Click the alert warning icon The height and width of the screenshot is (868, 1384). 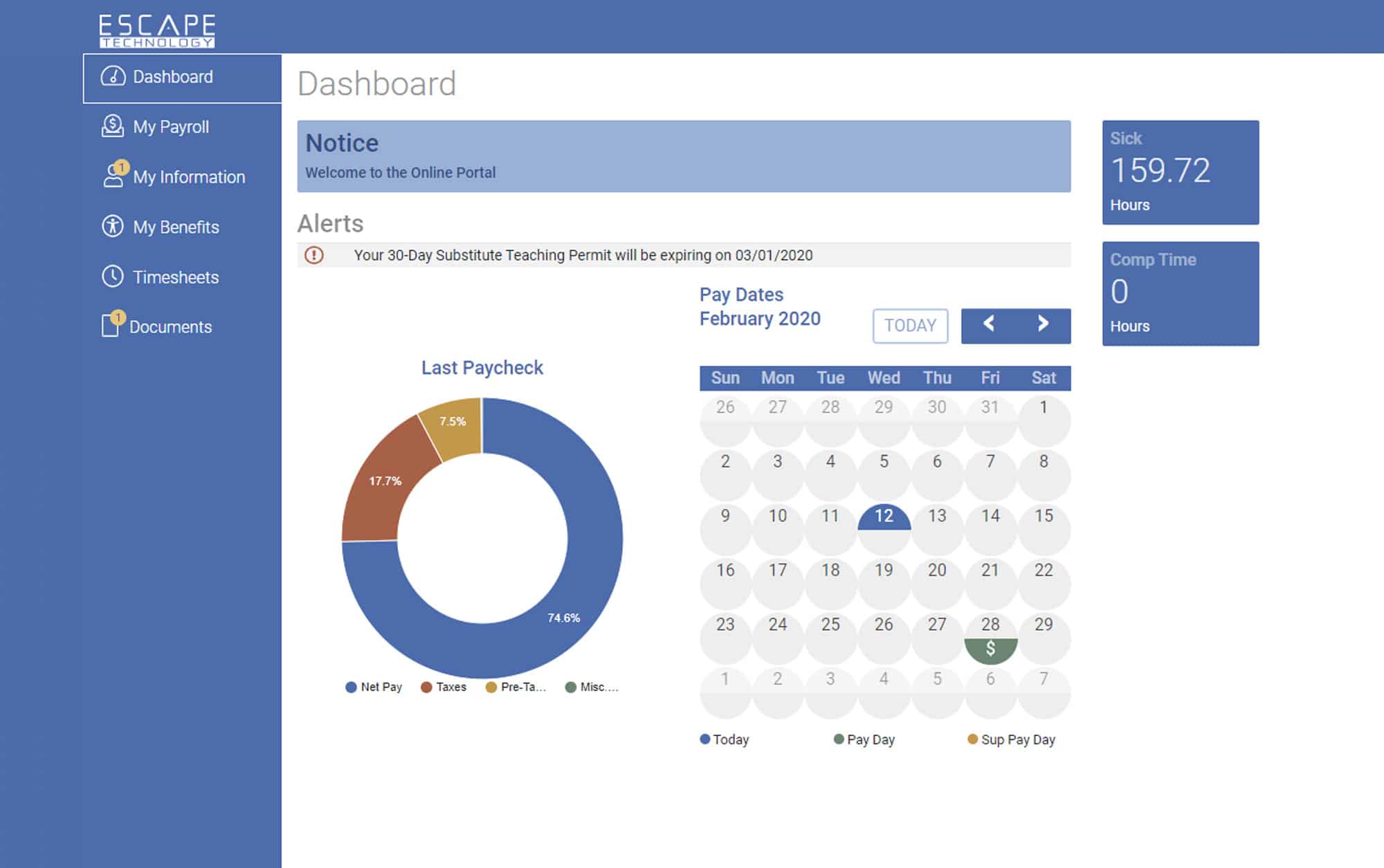point(314,256)
